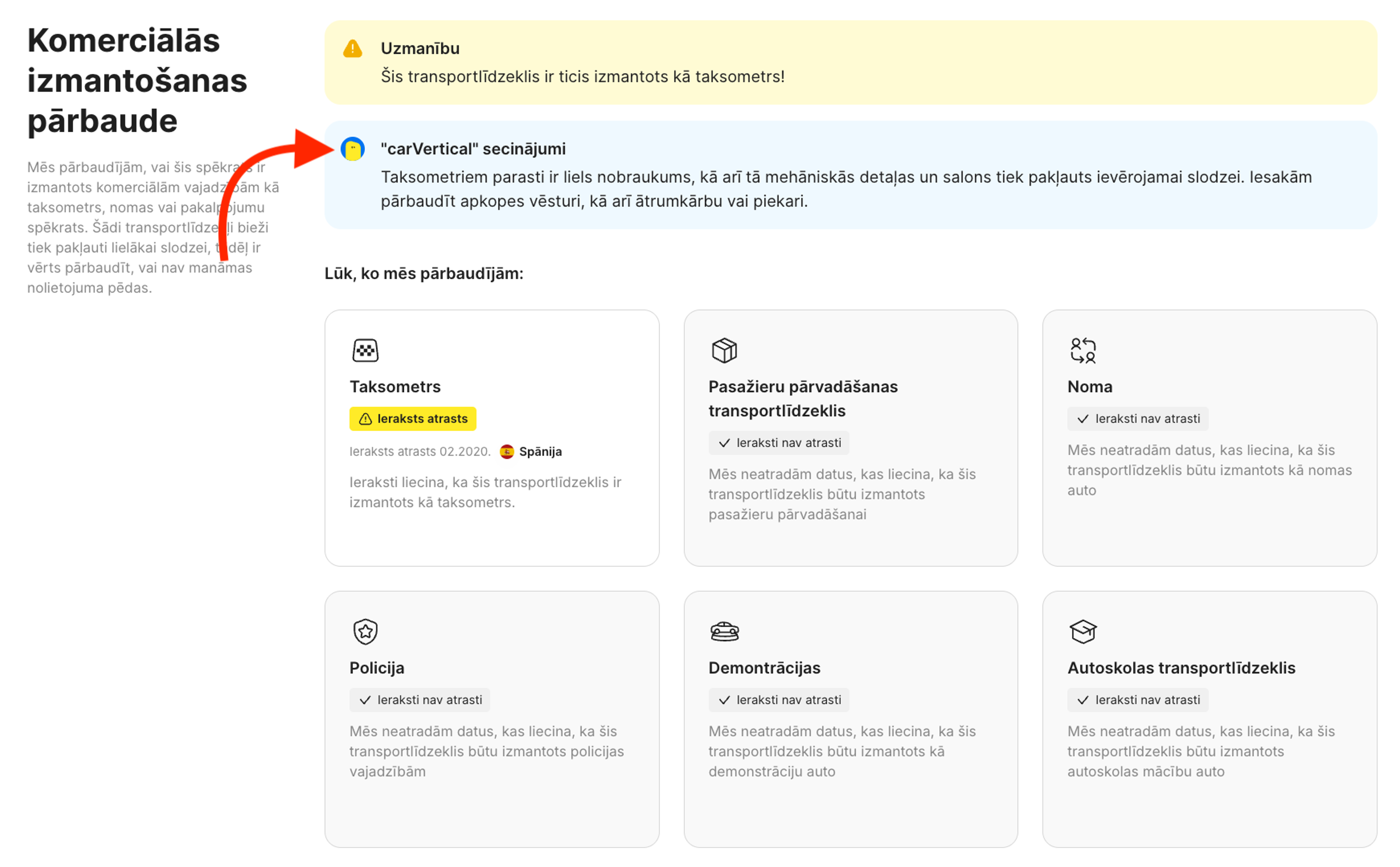Select the carVertical secinājumi panel header
1400x867 pixels.
coord(473,149)
